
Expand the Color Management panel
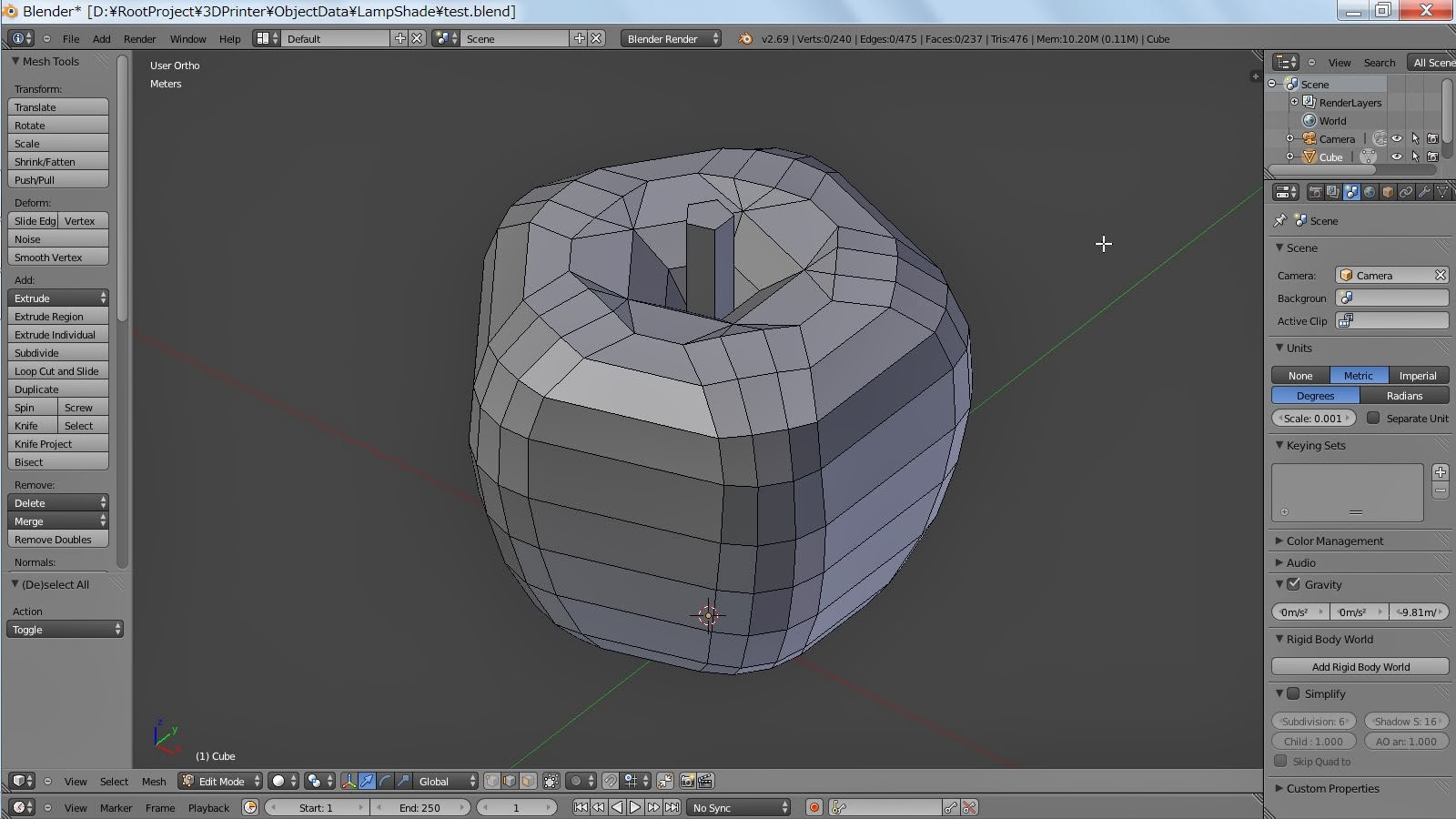click(1334, 541)
